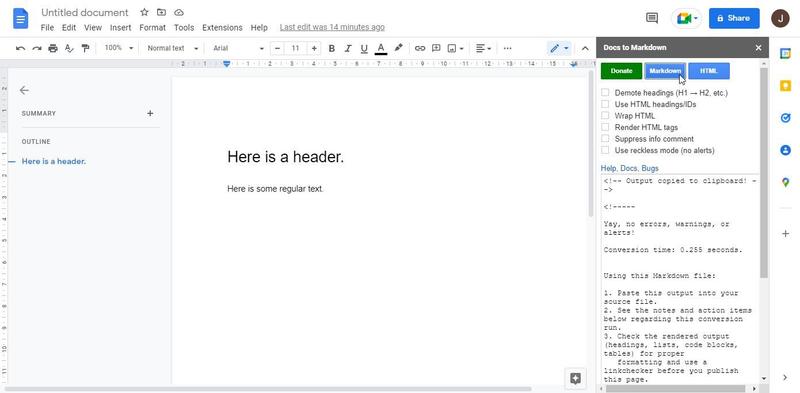
Task: Open the highlight color tool
Action: click(398, 48)
